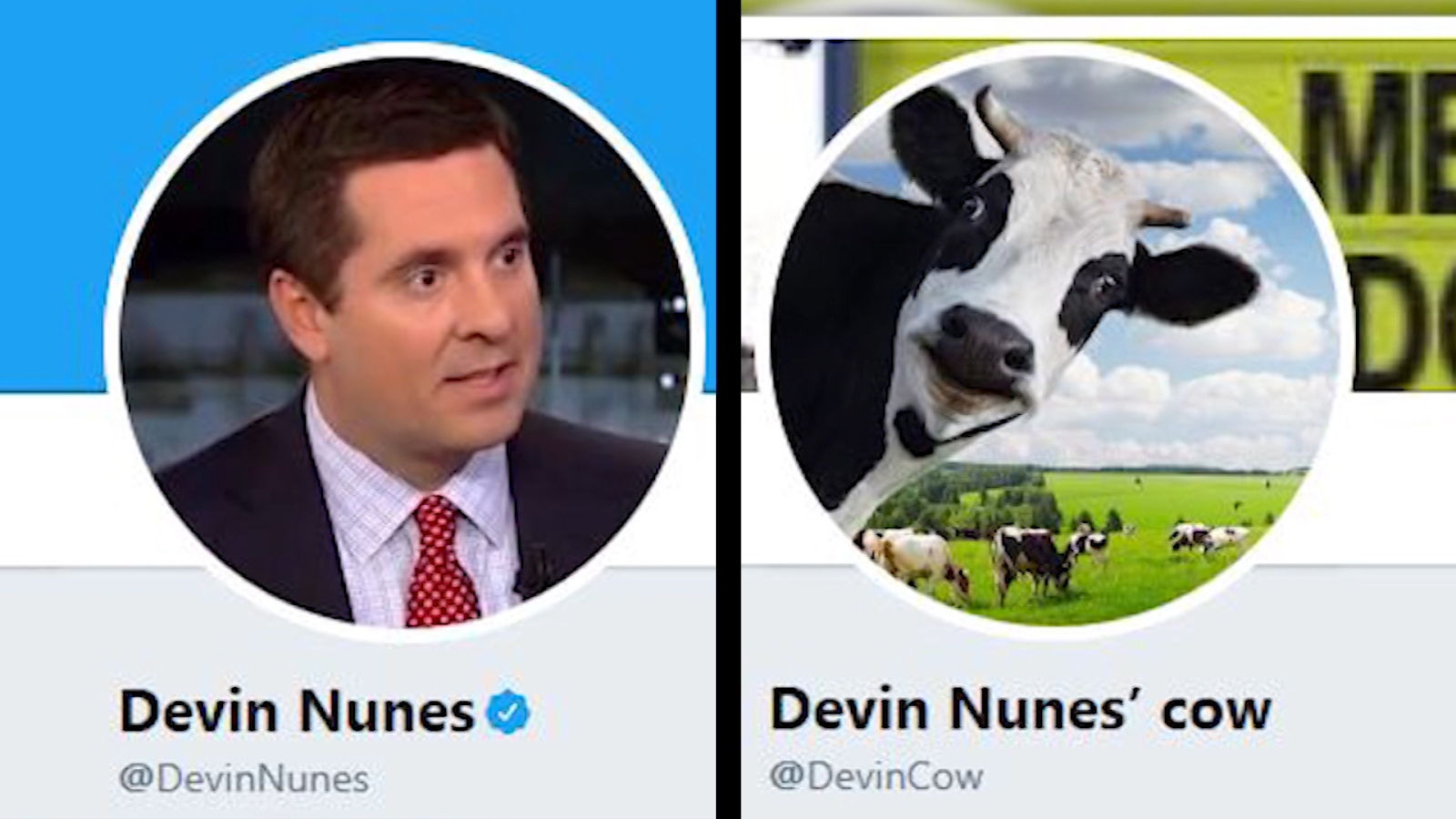Click the gray area right of @DevinCow
This screenshot has height=819, width=1456.
pos(1219,776)
